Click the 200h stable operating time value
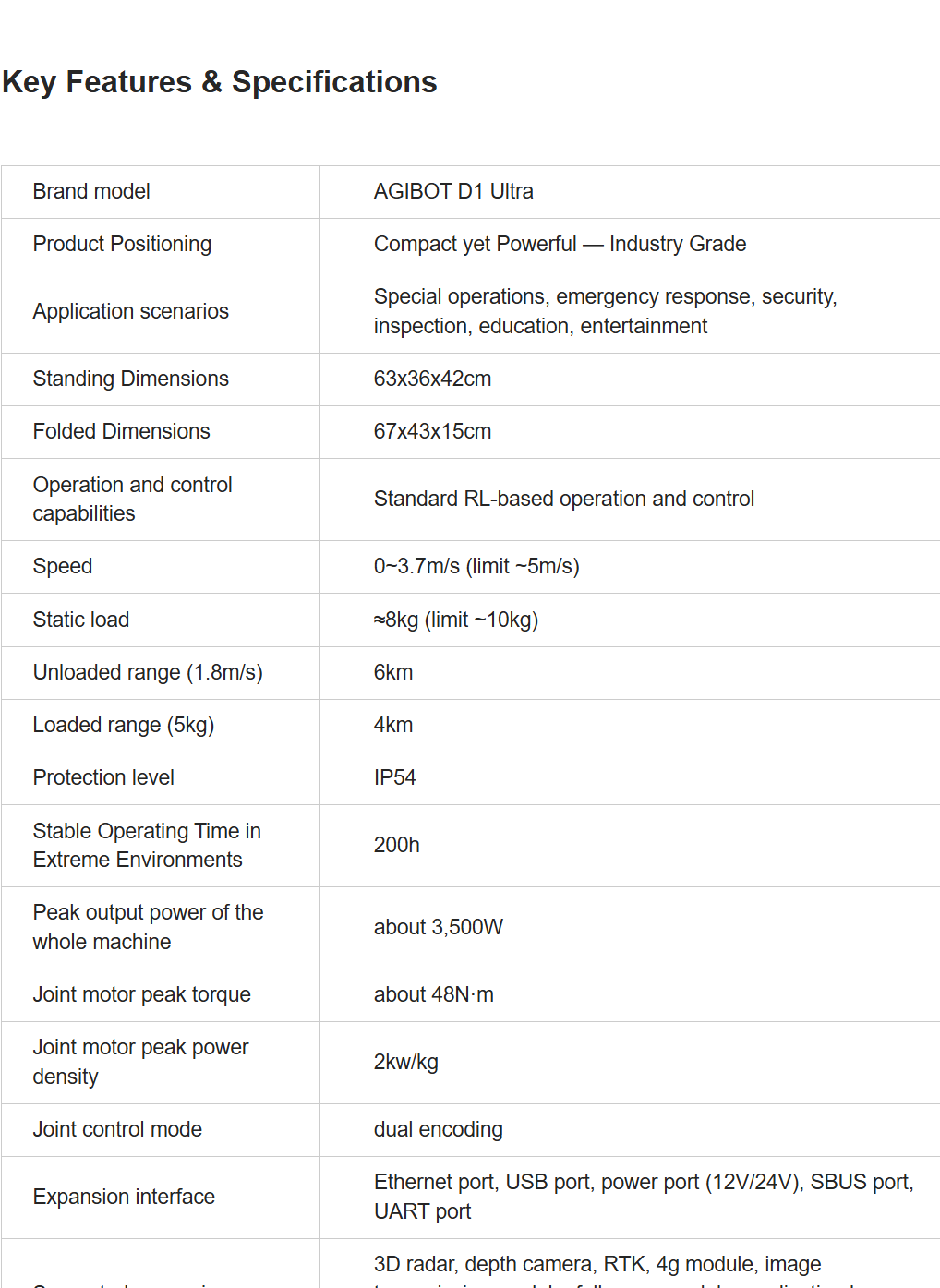Screen dimensions: 940x1288 396,845
